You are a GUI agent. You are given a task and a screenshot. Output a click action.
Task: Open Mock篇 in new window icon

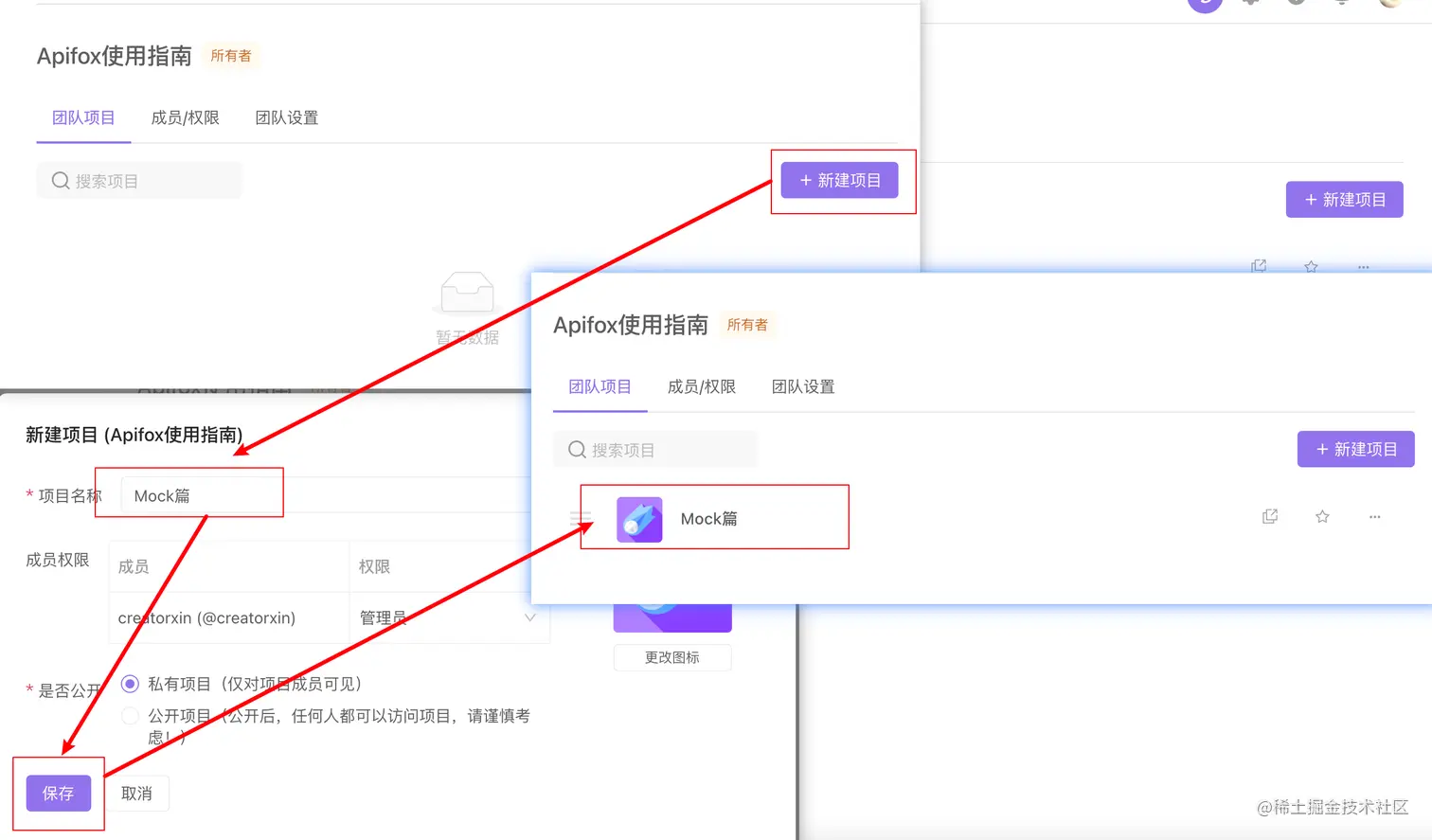(1270, 516)
